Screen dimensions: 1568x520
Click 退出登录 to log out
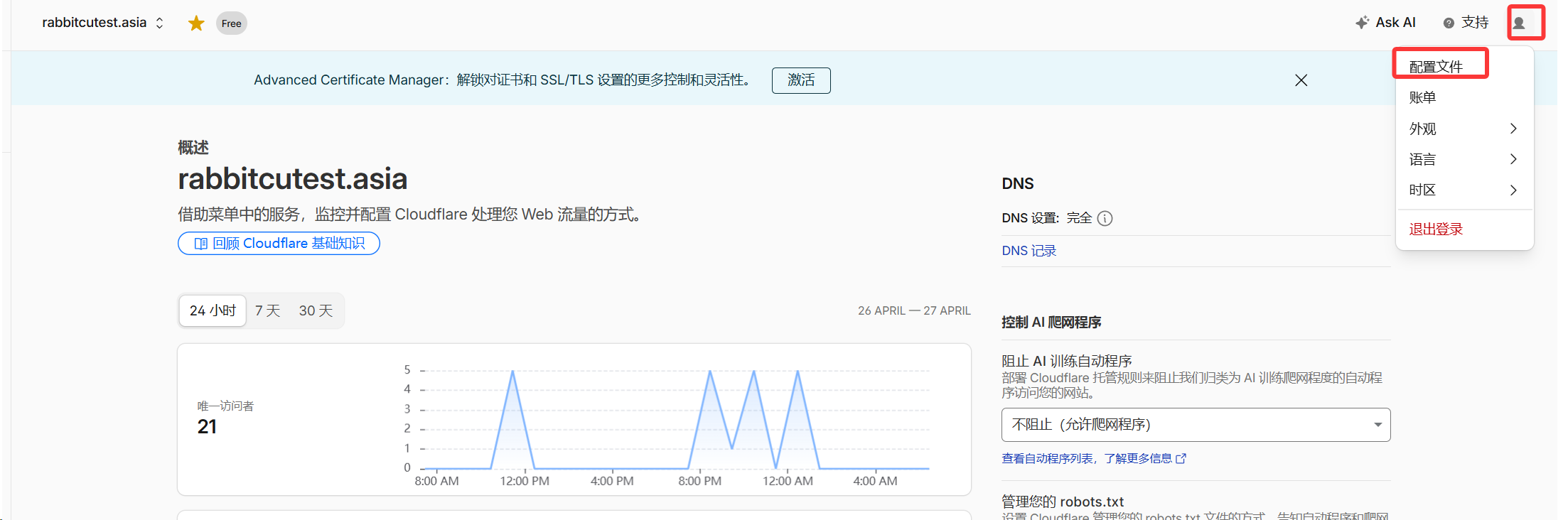tap(1436, 229)
